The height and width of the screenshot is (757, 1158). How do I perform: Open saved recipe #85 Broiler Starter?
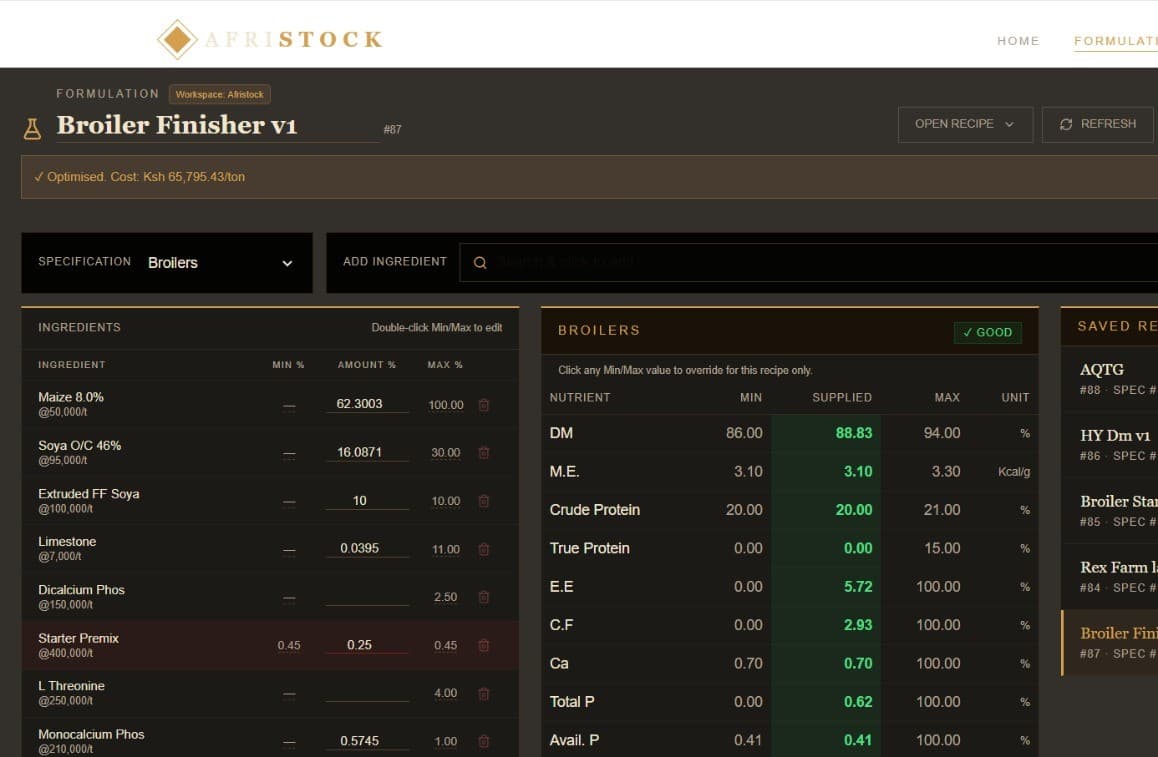(x=1109, y=510)
